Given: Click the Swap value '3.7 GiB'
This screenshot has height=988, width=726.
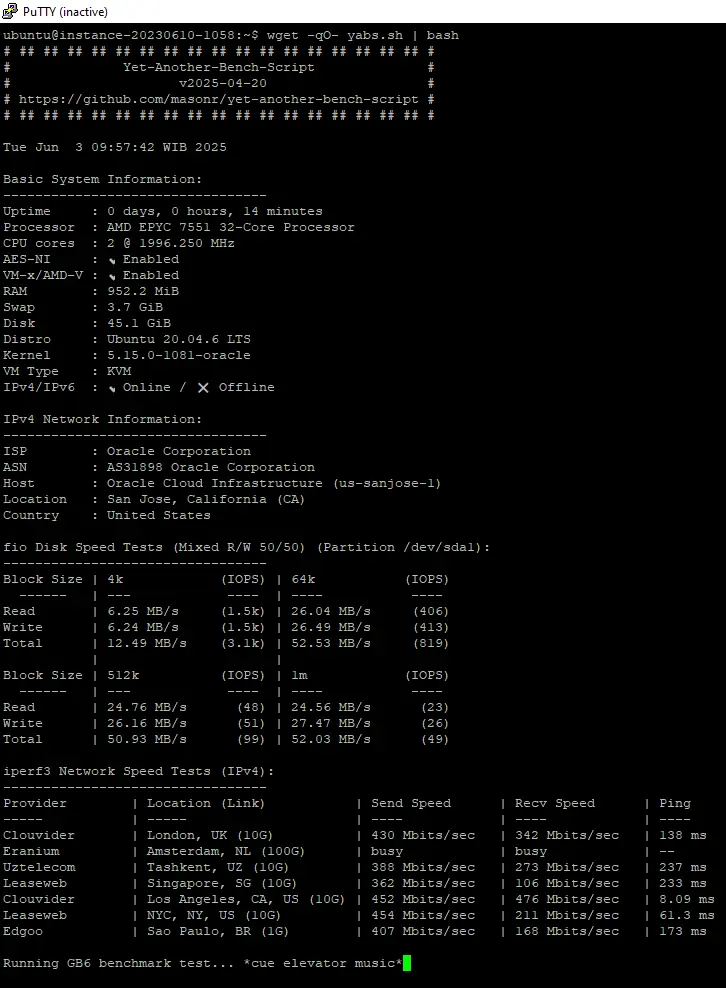Looking at the screenshot, I should [x=135, y=307].
